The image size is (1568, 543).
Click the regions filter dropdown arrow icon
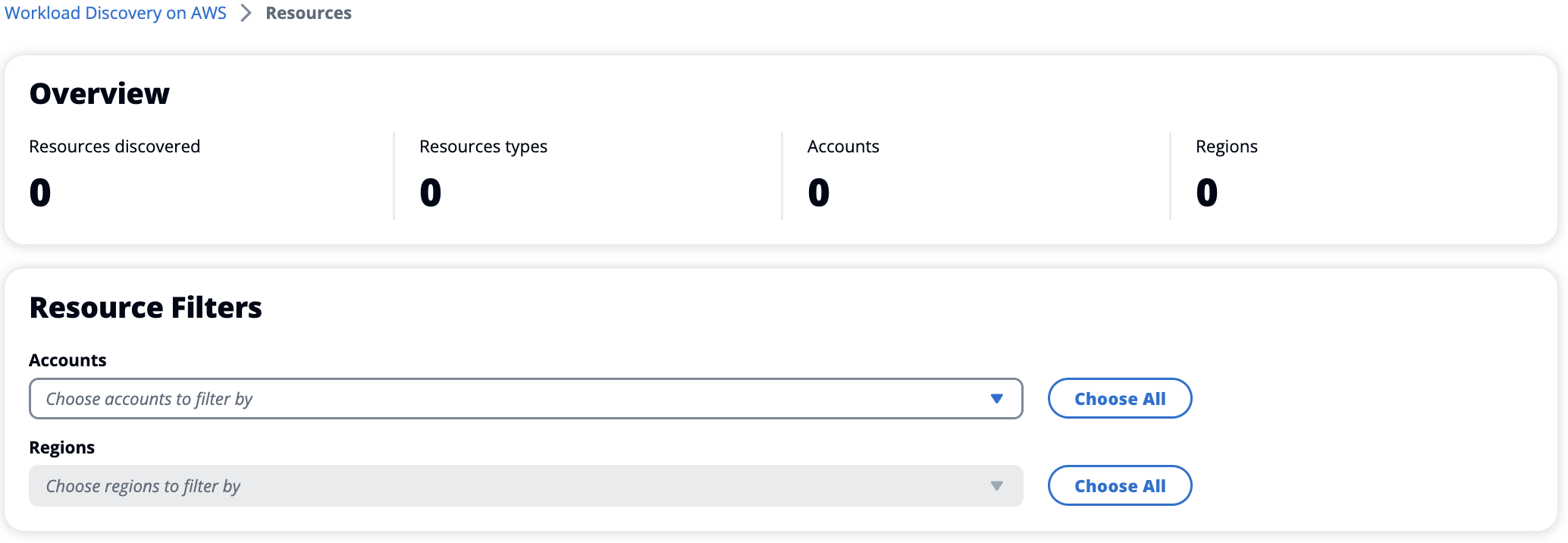pyautogui.click(x=996, y=486)
